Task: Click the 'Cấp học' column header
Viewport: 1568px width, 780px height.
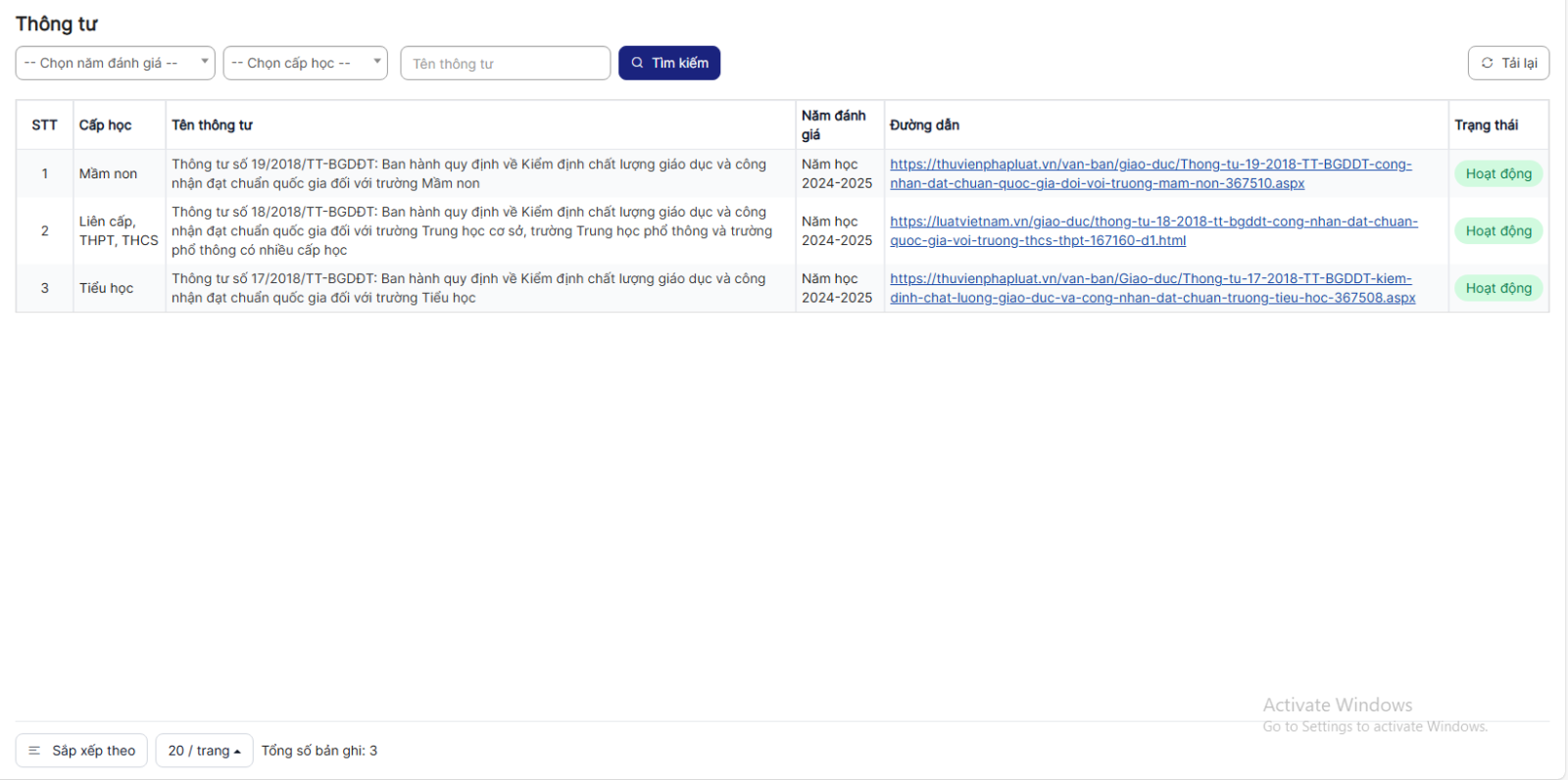Action: pos(105,125)
